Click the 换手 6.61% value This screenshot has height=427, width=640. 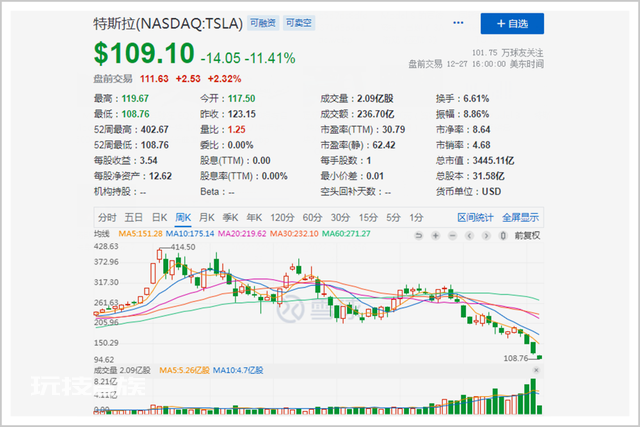tap(476, 99)
